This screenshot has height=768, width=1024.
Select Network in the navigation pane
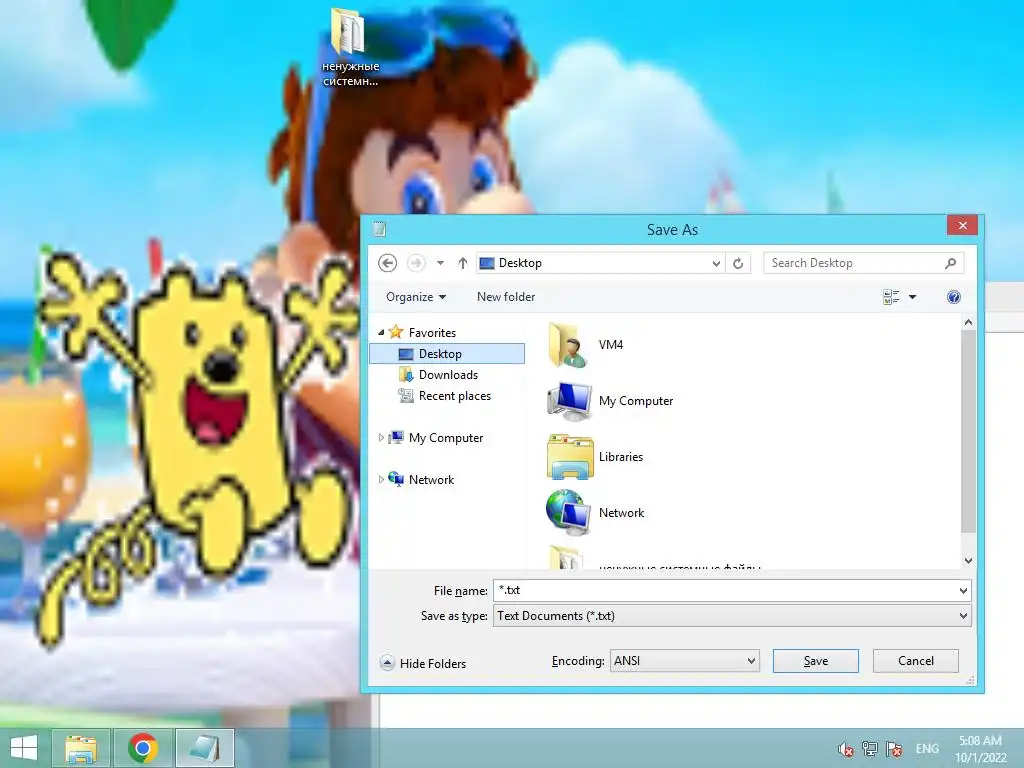coord(431,480)
